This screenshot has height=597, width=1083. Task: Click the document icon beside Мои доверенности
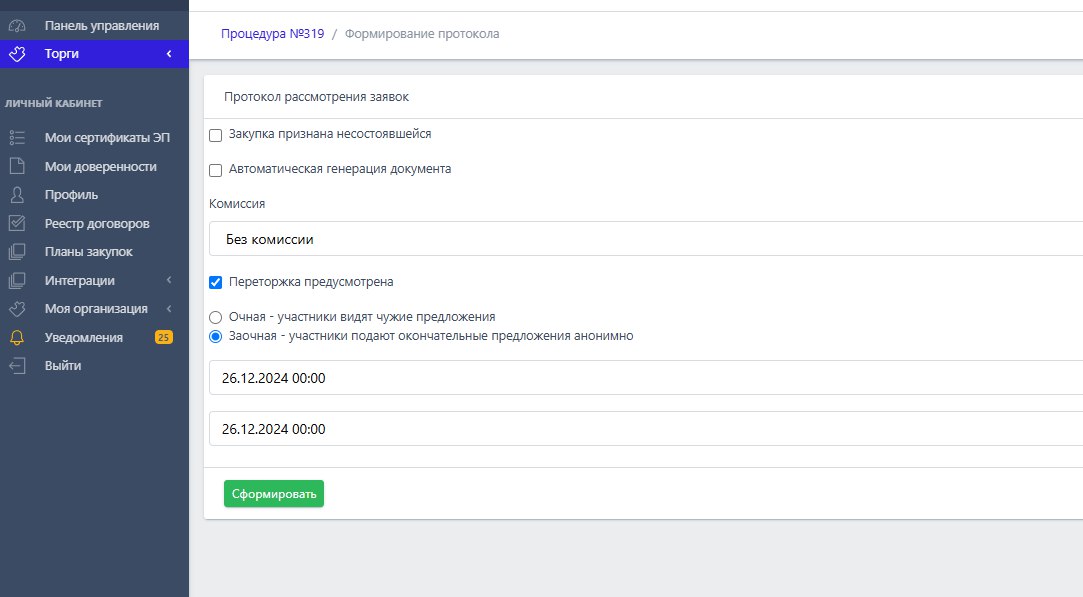click(16, 167)
